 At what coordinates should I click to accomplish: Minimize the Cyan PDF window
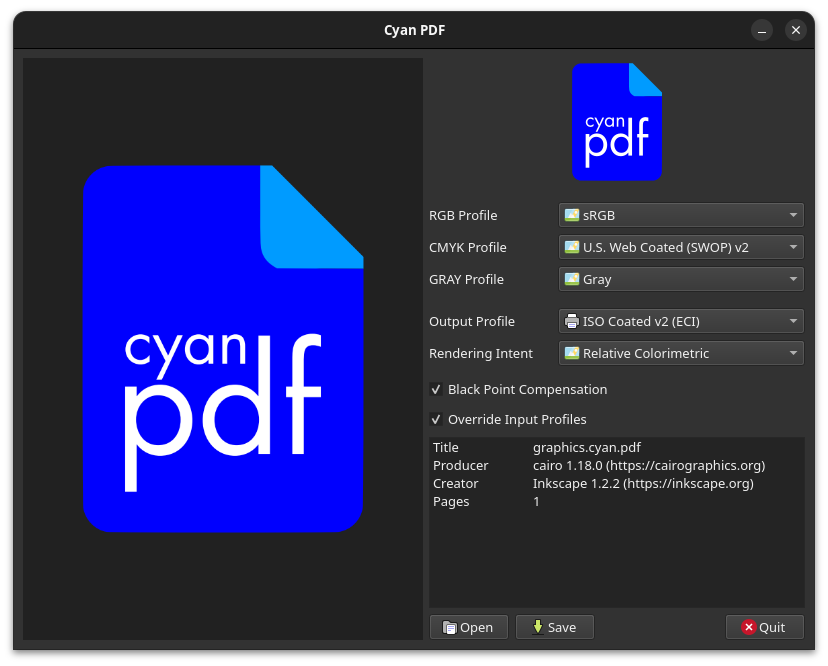click(x=762, y=30)
